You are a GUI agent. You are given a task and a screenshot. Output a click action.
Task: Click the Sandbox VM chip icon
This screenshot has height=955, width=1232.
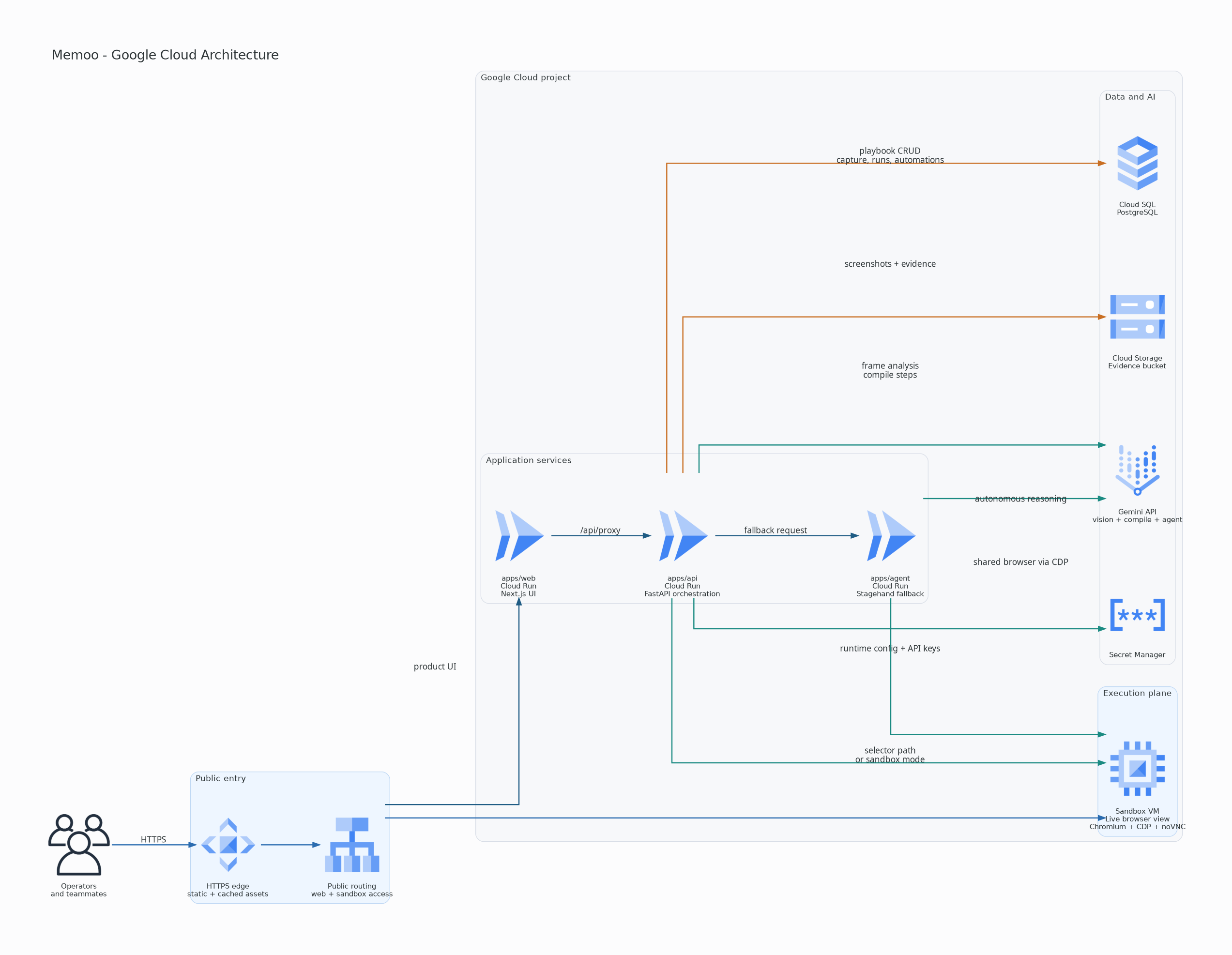pyautogui.click(x=1137, y=768)
